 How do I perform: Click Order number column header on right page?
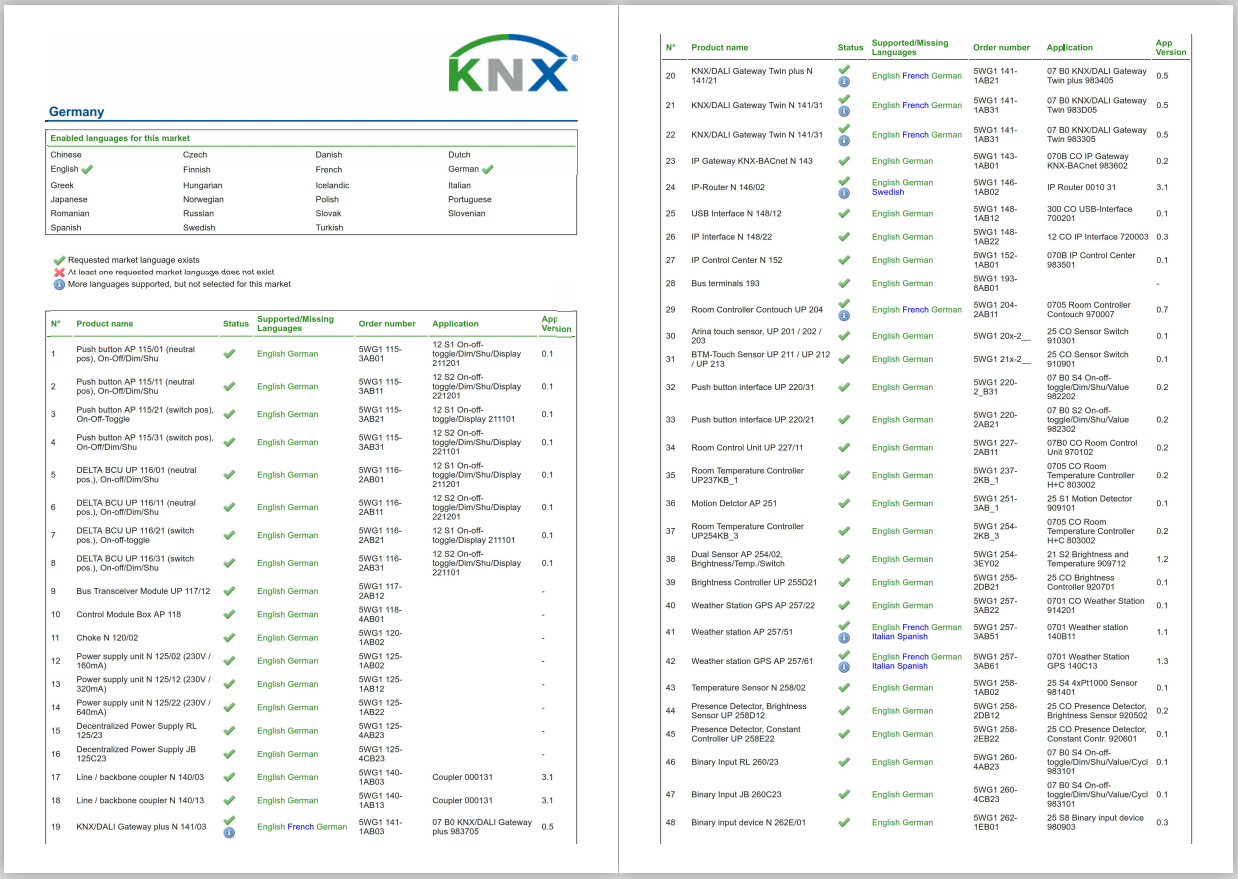coord(1001,48)
